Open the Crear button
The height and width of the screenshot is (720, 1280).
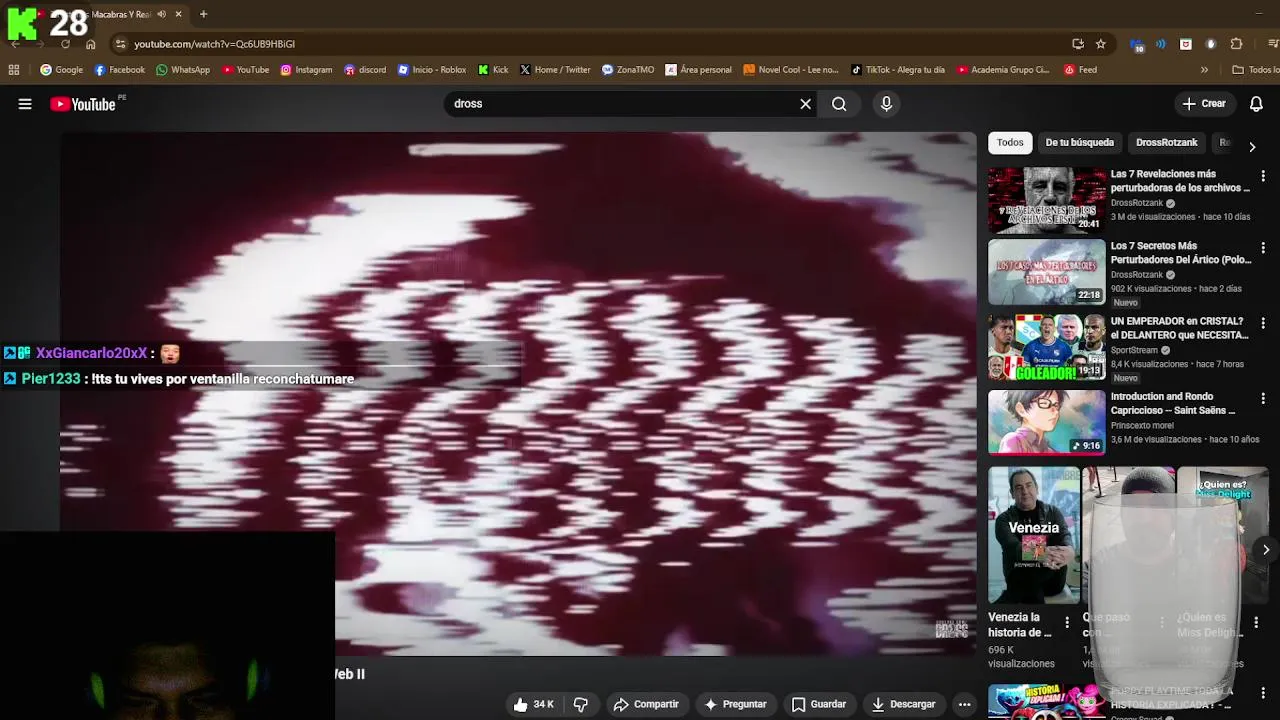(x=1204, y=104)
